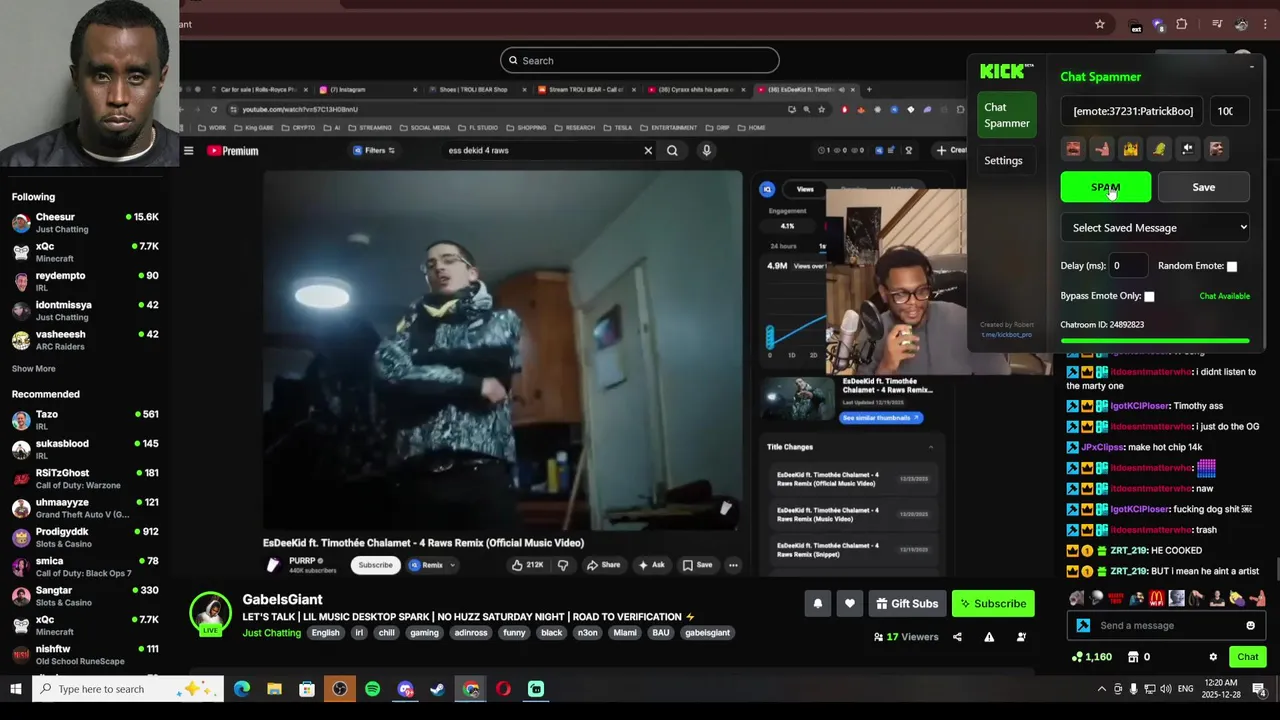Click Save under the YouTube video
1280x720 pixels.
(x=697, y=565)
